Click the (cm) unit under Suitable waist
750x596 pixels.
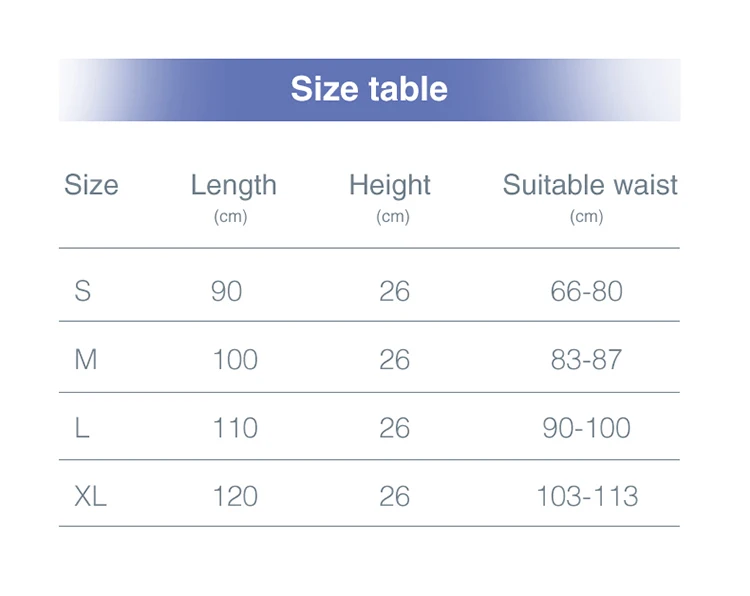[587, 216]
